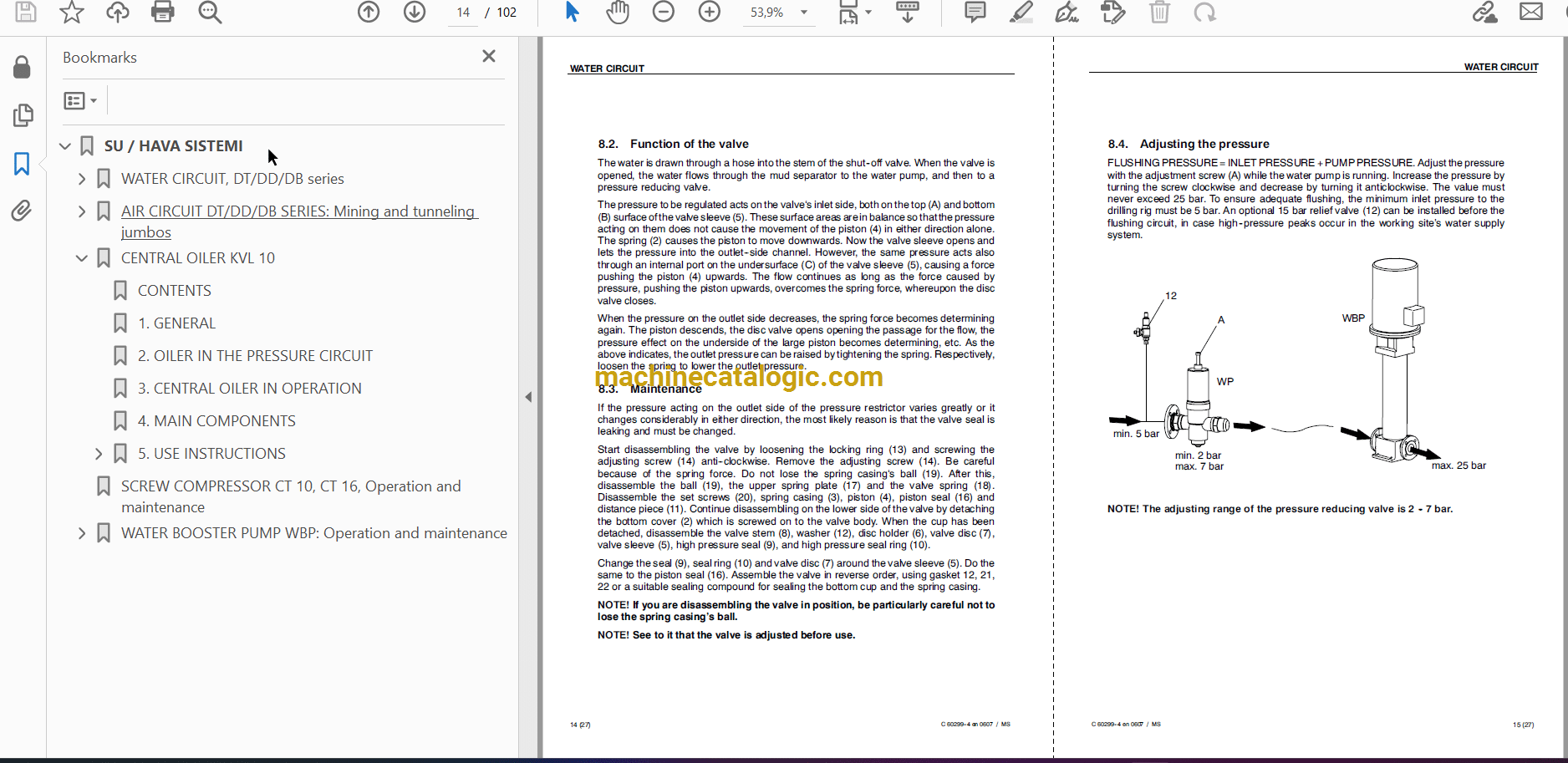Add a sticky note comment

tap(975, 13)
